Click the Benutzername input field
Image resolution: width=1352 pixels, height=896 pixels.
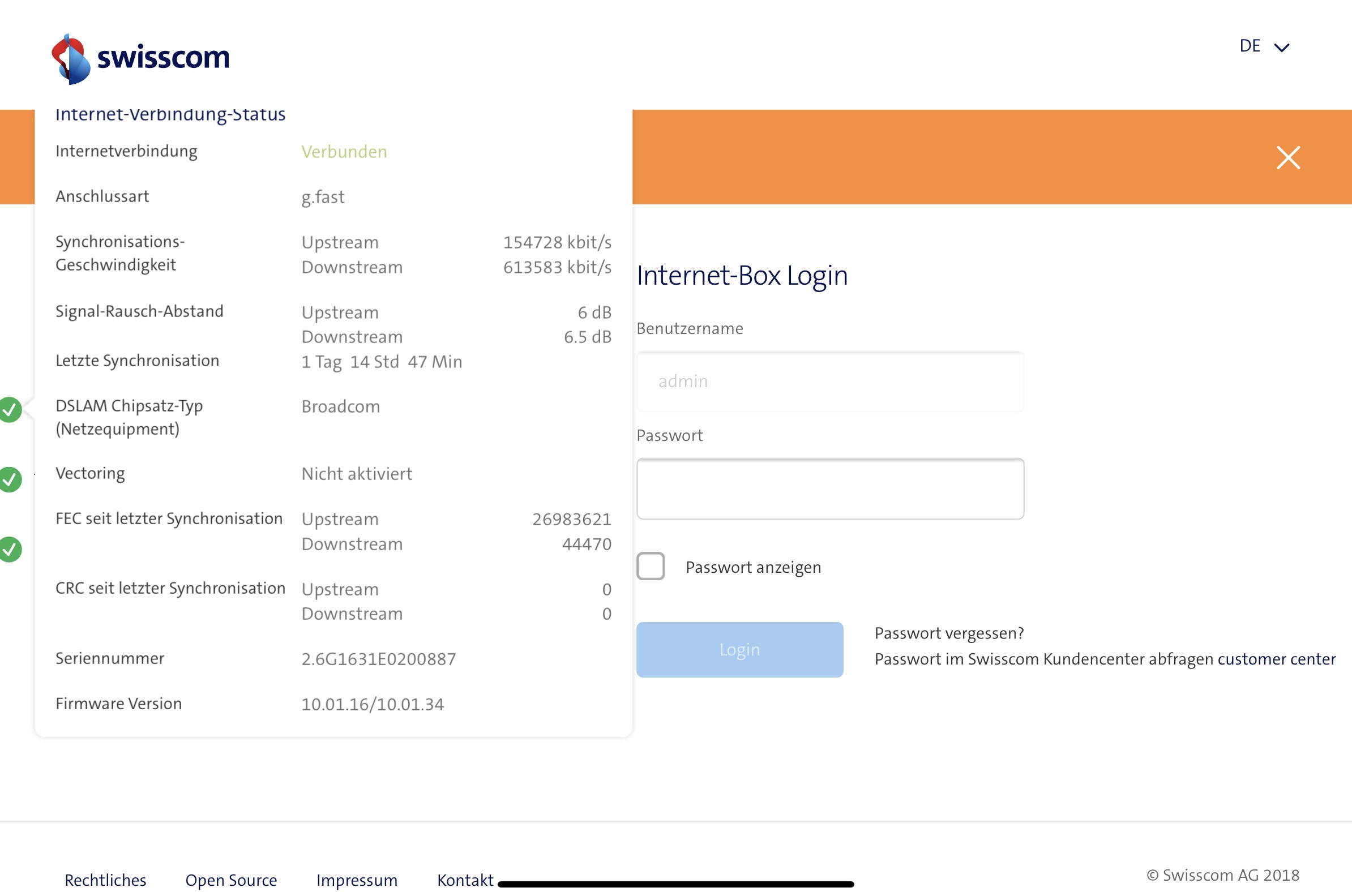coord(830,381)
